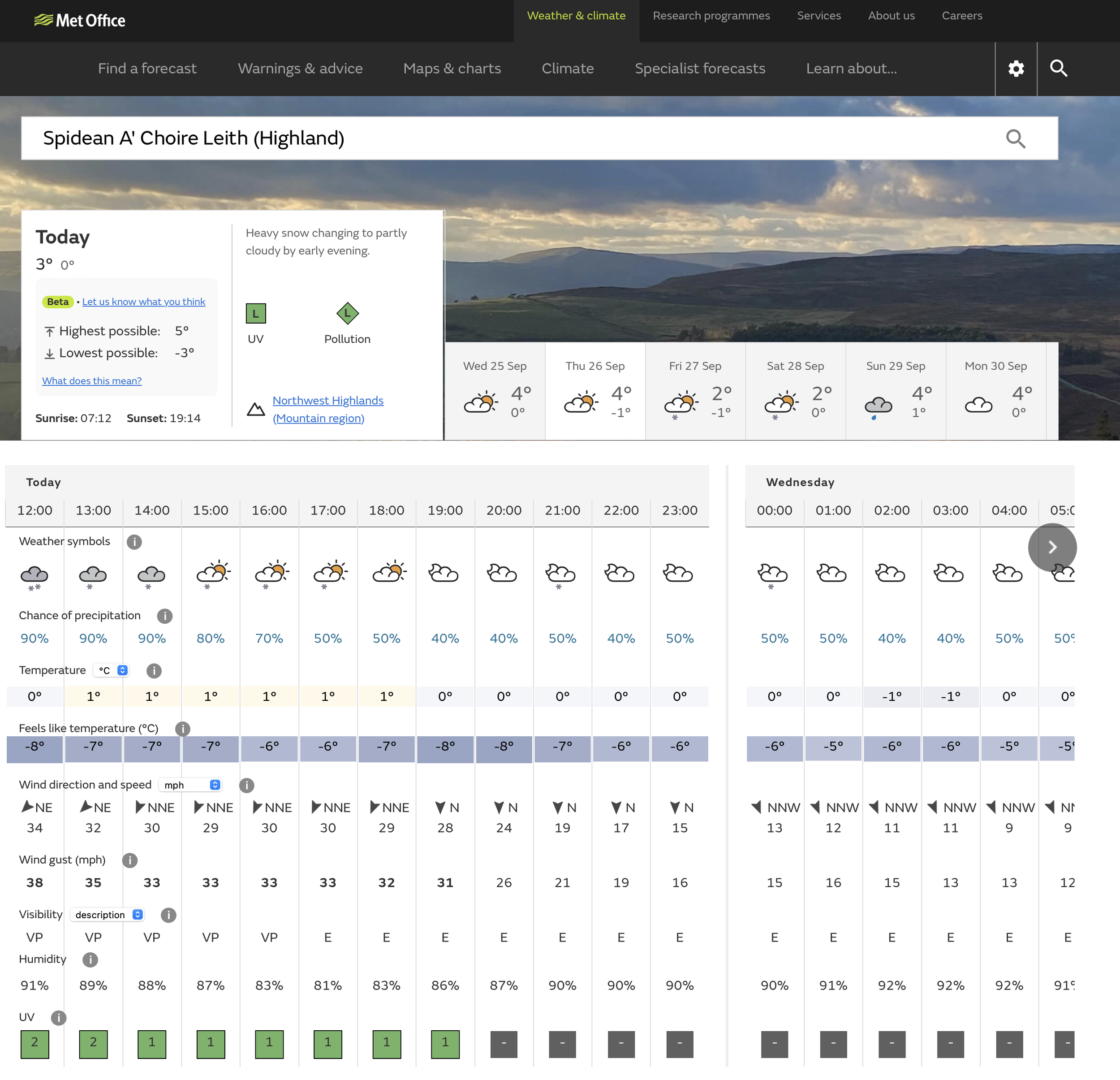Screen dimensions: 1120x1080
Task: Click the Humidity info icon
Action: pos(90,959)
